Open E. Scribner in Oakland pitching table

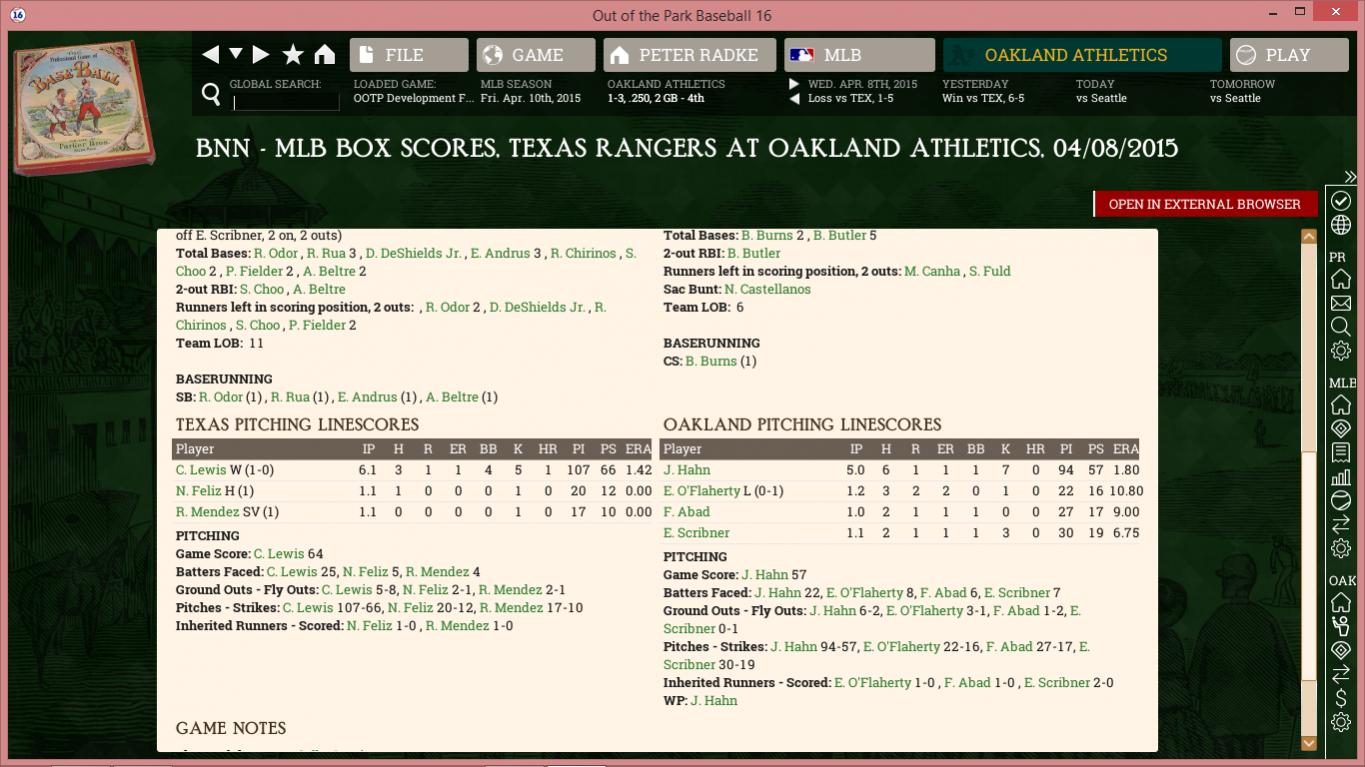[x=697, y=533]
